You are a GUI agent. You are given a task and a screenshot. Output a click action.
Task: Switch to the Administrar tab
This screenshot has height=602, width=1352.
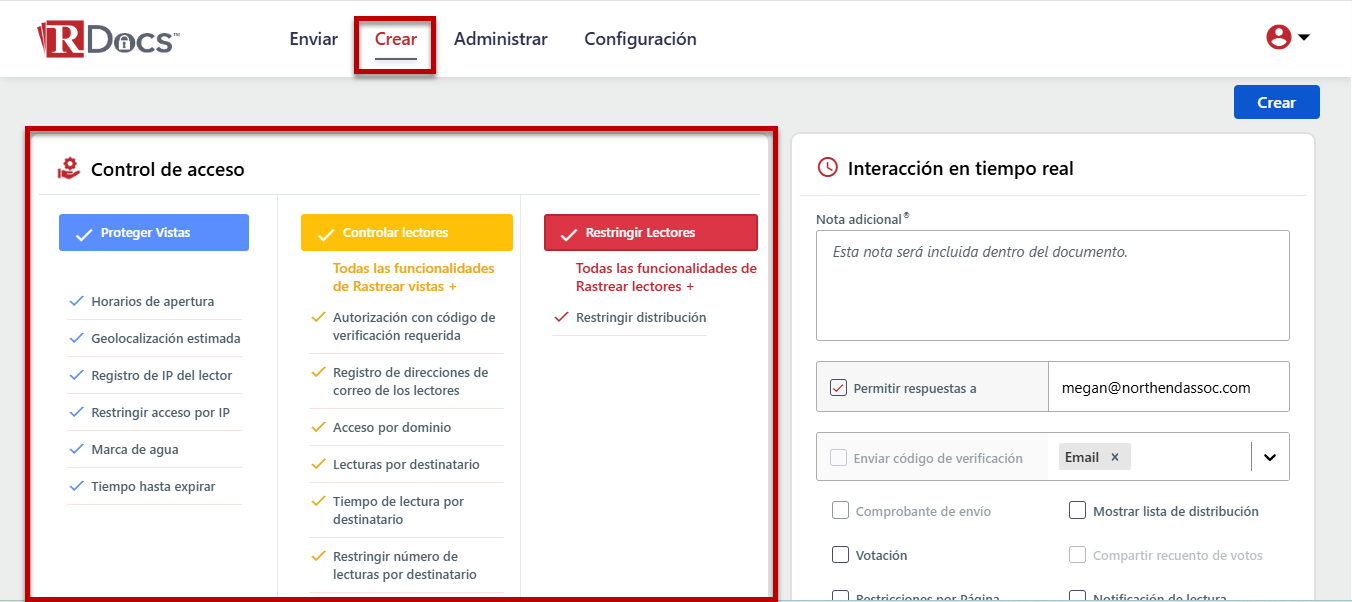click(500, 38)
